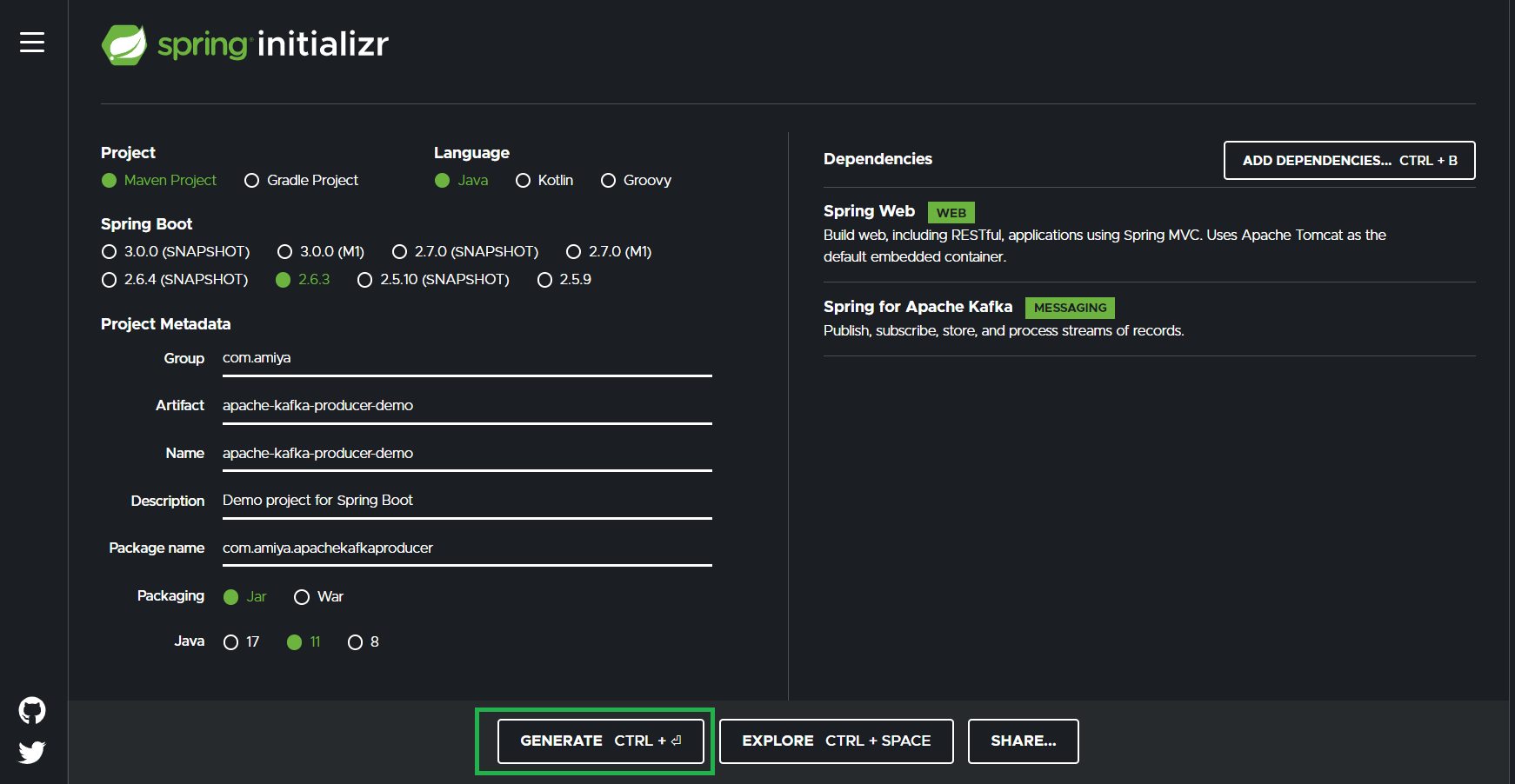The height and width of the screenshot is (784, 1515).
Task: Select Spring Boot 2.5.10 (SNAPSHOT)
Action: (434, 279)
